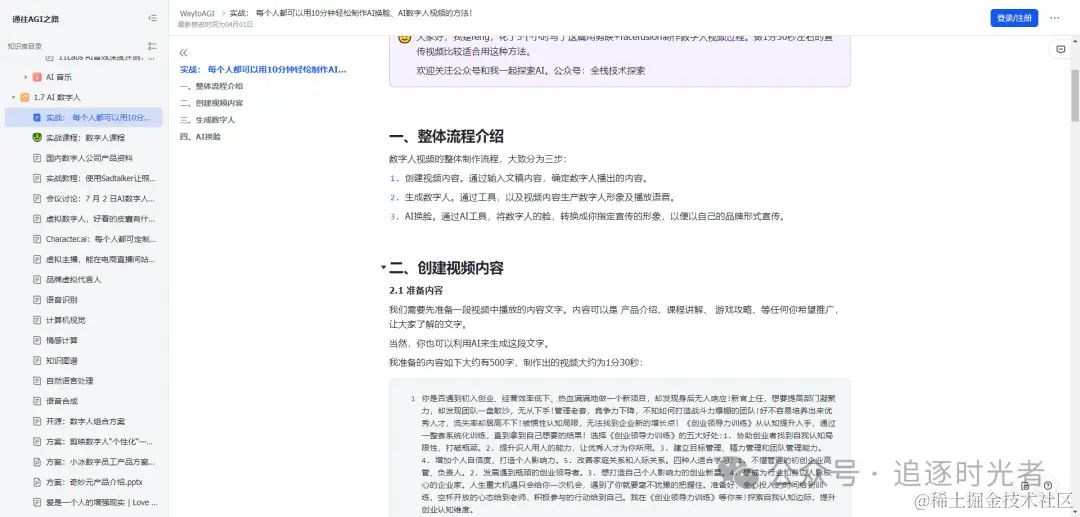
Task: Click the subheading 2.1 准备内容
Action: pyautogui.click(x=416, y=290)
